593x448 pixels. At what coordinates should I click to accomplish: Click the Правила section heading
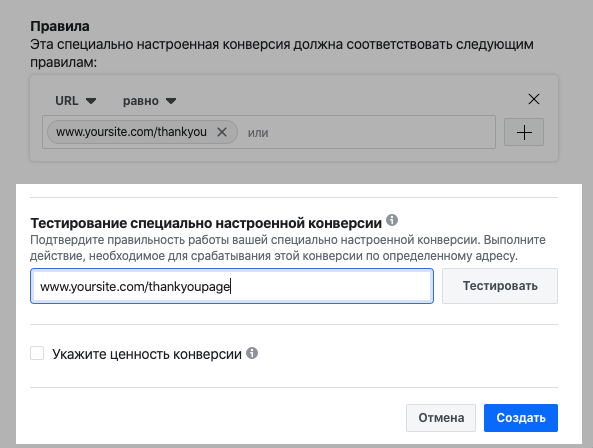pyautogui.click(x=60, y=26)
